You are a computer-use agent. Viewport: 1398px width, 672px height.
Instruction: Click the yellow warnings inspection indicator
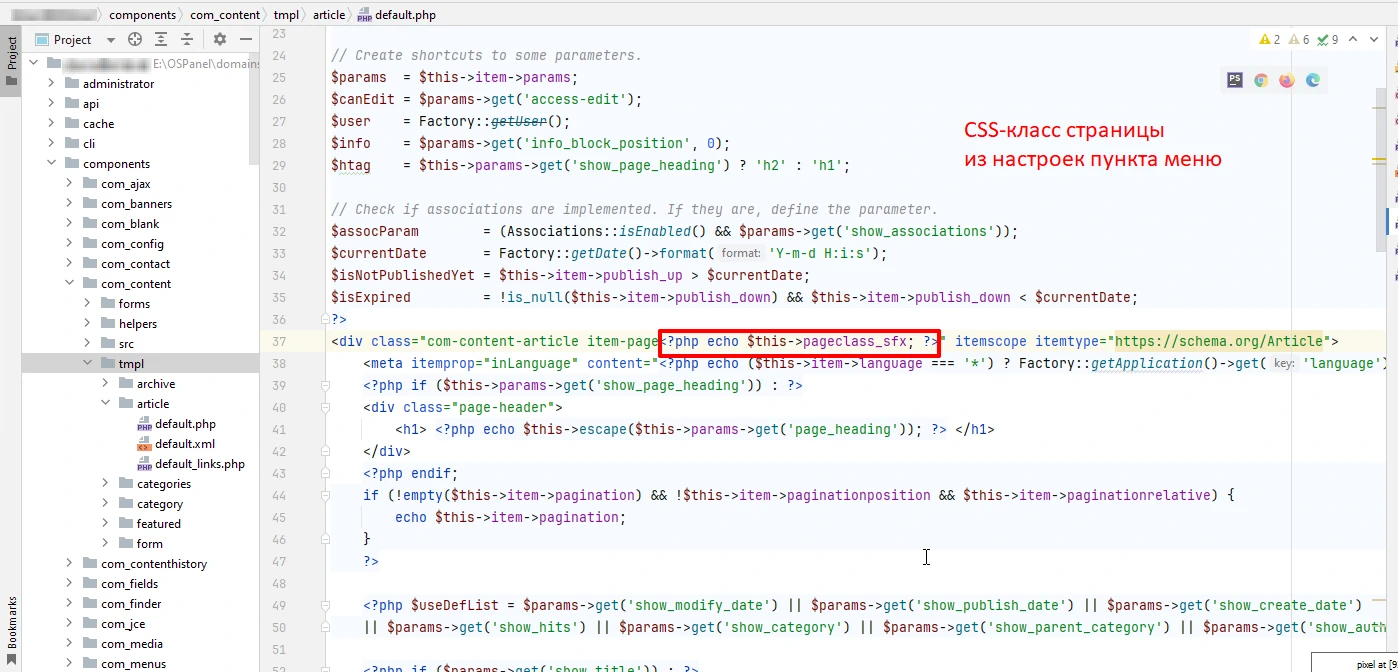[x=1264, y=38]
